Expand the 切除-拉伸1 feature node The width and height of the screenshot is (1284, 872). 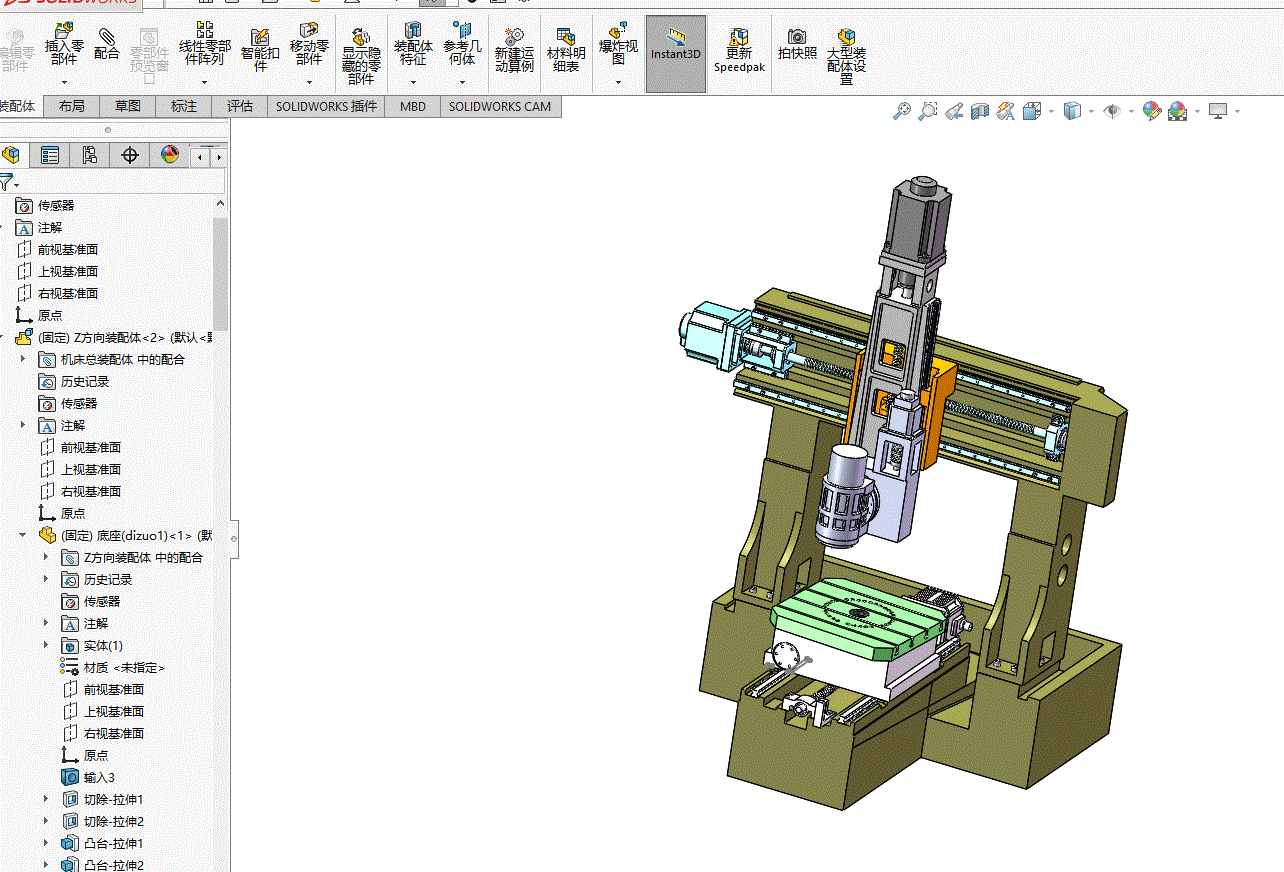(x=46, y=799)
